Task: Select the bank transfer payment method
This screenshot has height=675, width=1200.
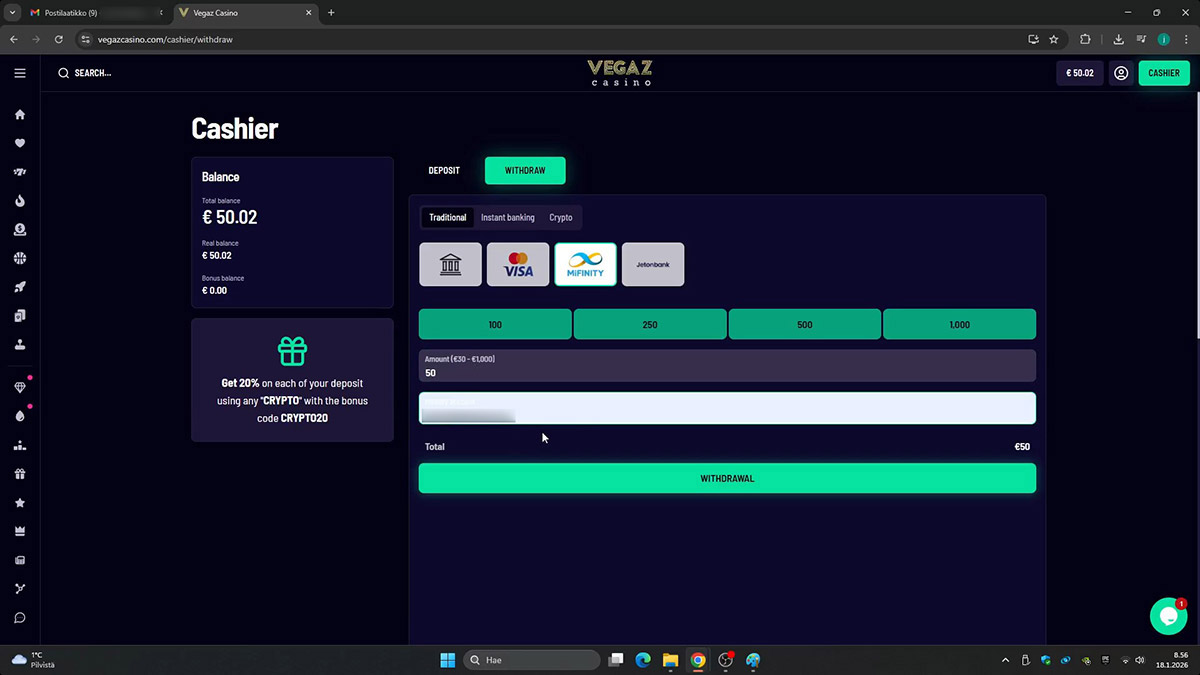Action: tap(450, 265)
